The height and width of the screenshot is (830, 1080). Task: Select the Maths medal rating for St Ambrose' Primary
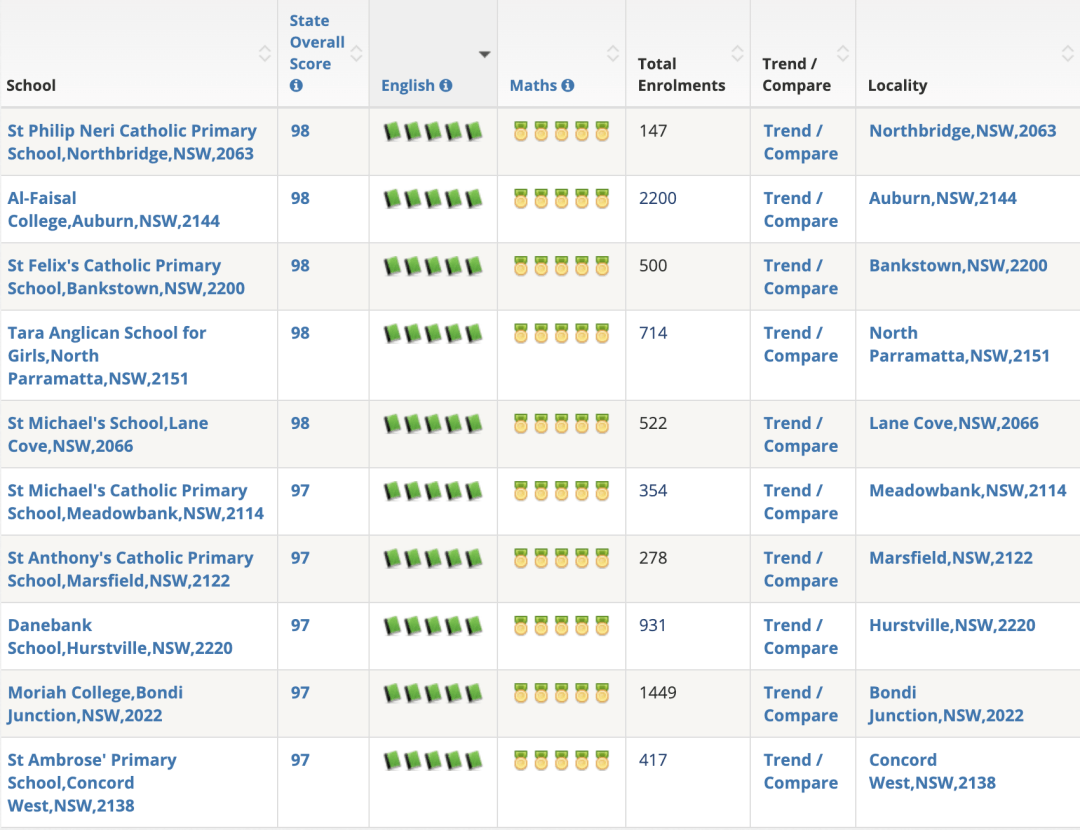point(561,761)
